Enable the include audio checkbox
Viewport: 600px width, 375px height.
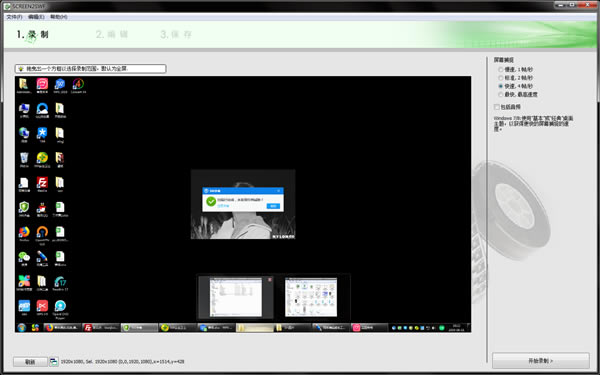pos(507,107)
